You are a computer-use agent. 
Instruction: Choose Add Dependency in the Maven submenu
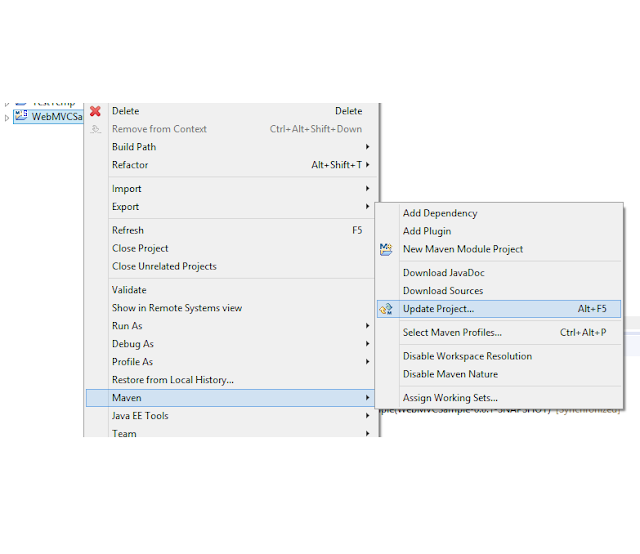[499, 213]
